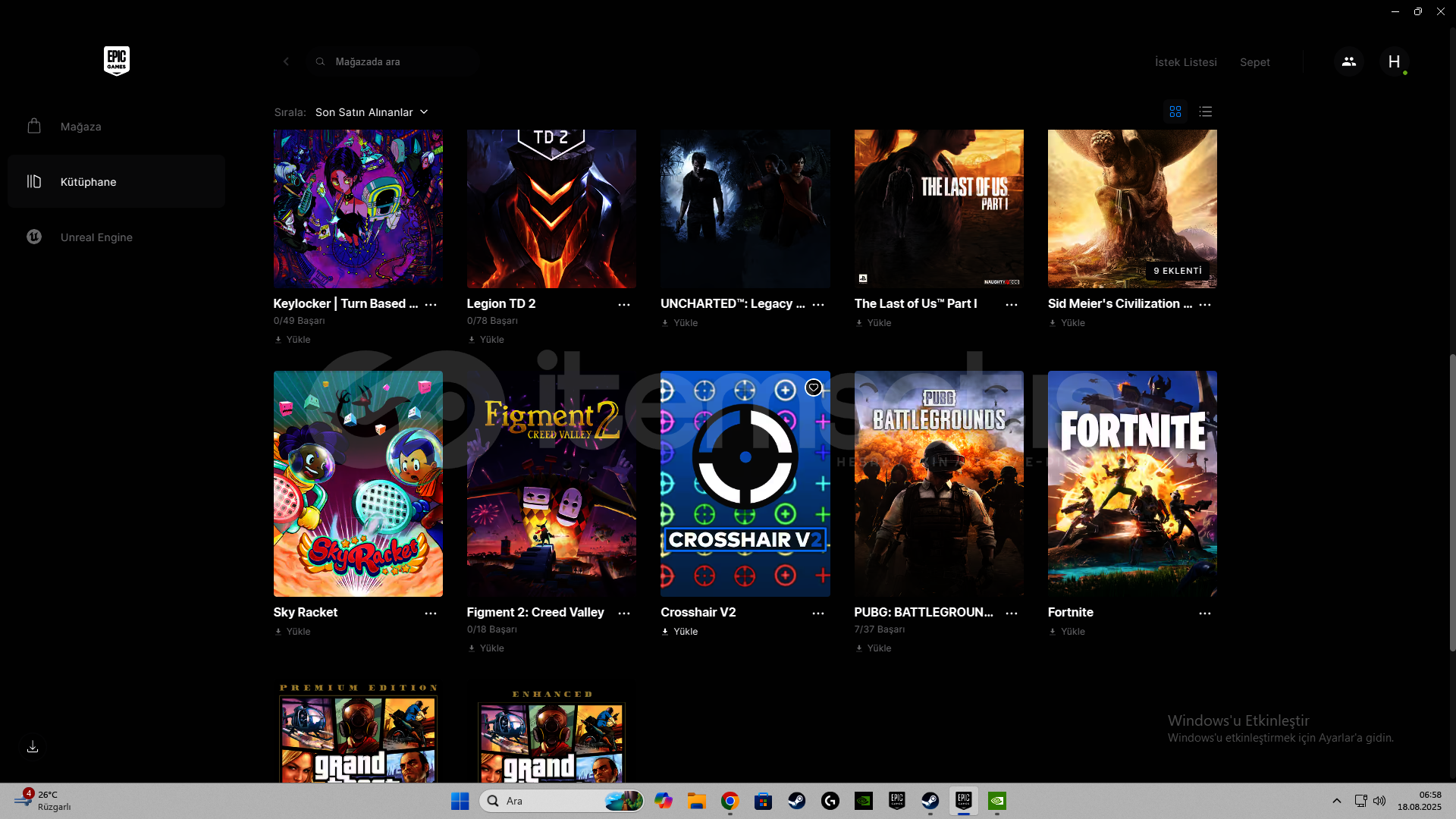Click Yükle under Sid Meier's Civilization
This screenshot has height=819, width=1456.
1067,323
